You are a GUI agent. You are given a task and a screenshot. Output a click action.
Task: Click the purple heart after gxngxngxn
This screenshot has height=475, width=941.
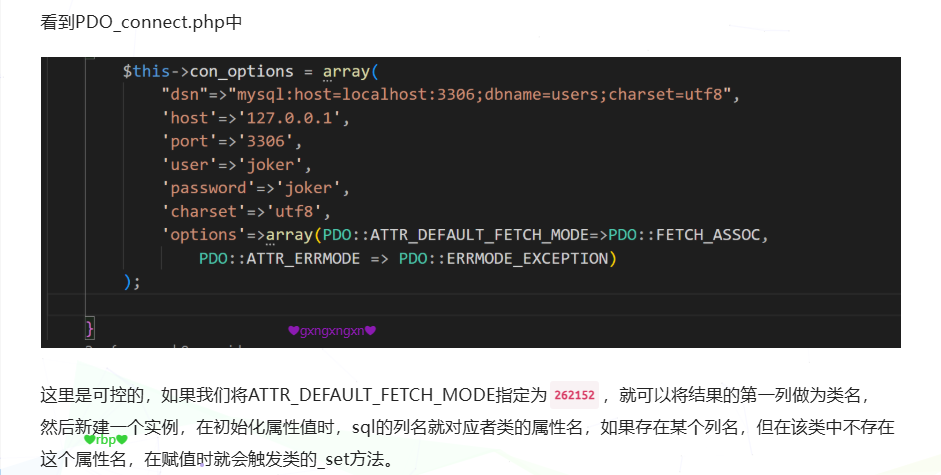click(x=370, y=330)
